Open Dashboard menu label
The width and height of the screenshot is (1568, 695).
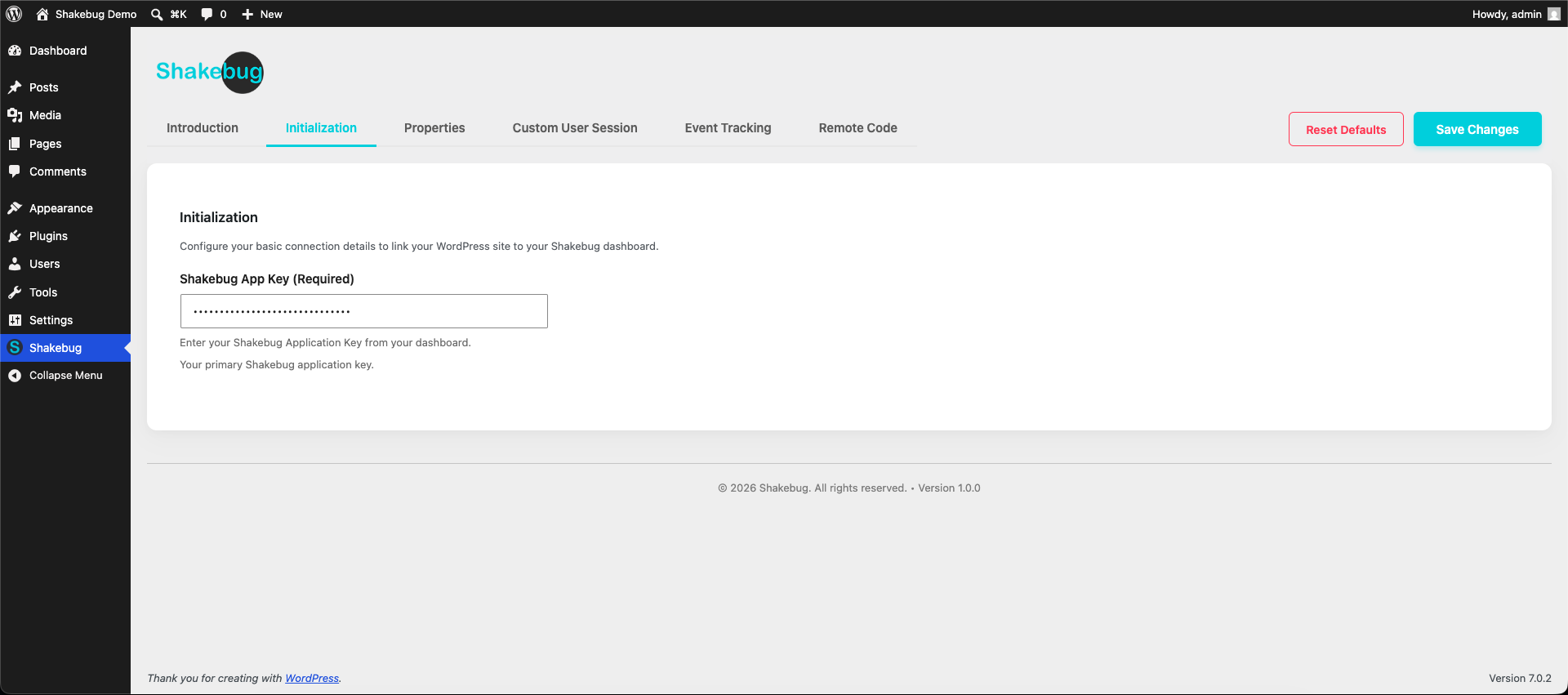tap(58, 51)
